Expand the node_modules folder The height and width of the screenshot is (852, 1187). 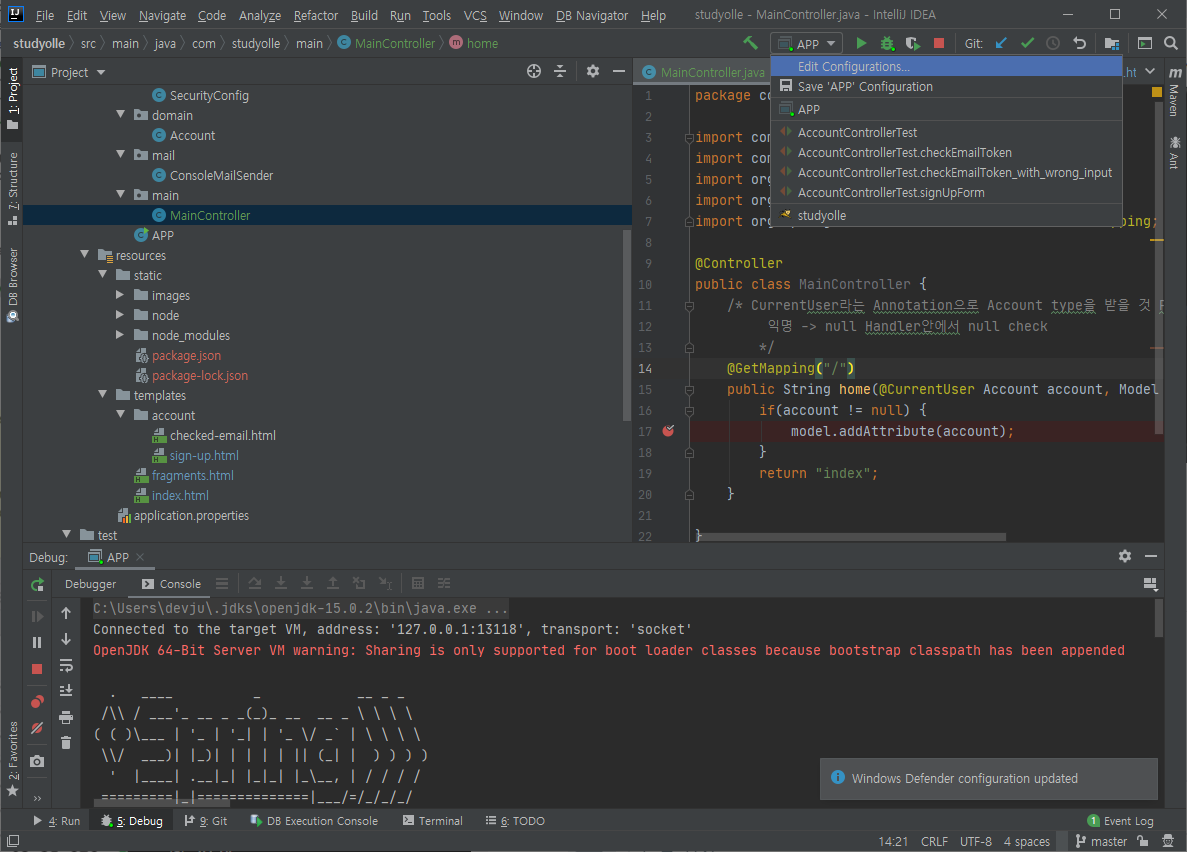pos(120,335)
